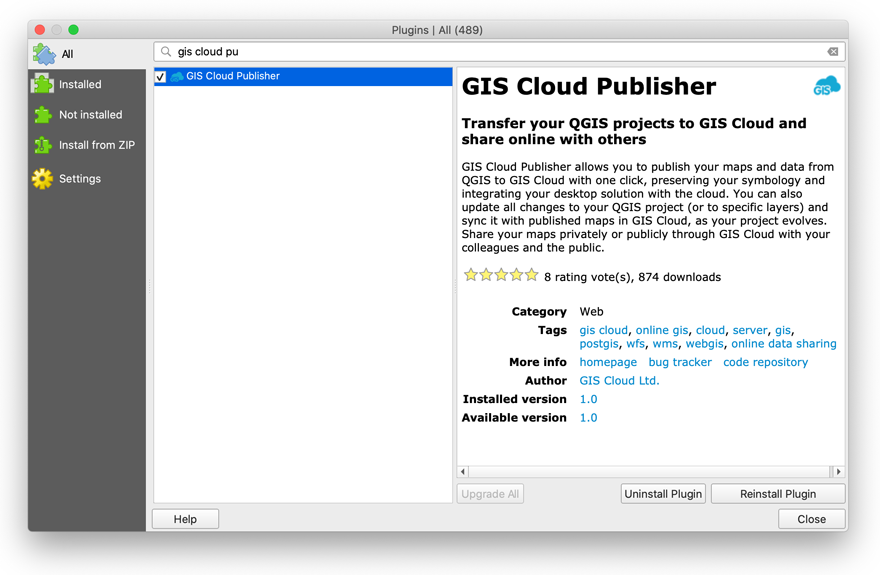880x575 pixels.
Task: Open the Install from ZIP tab
Action: click(87, 145)
